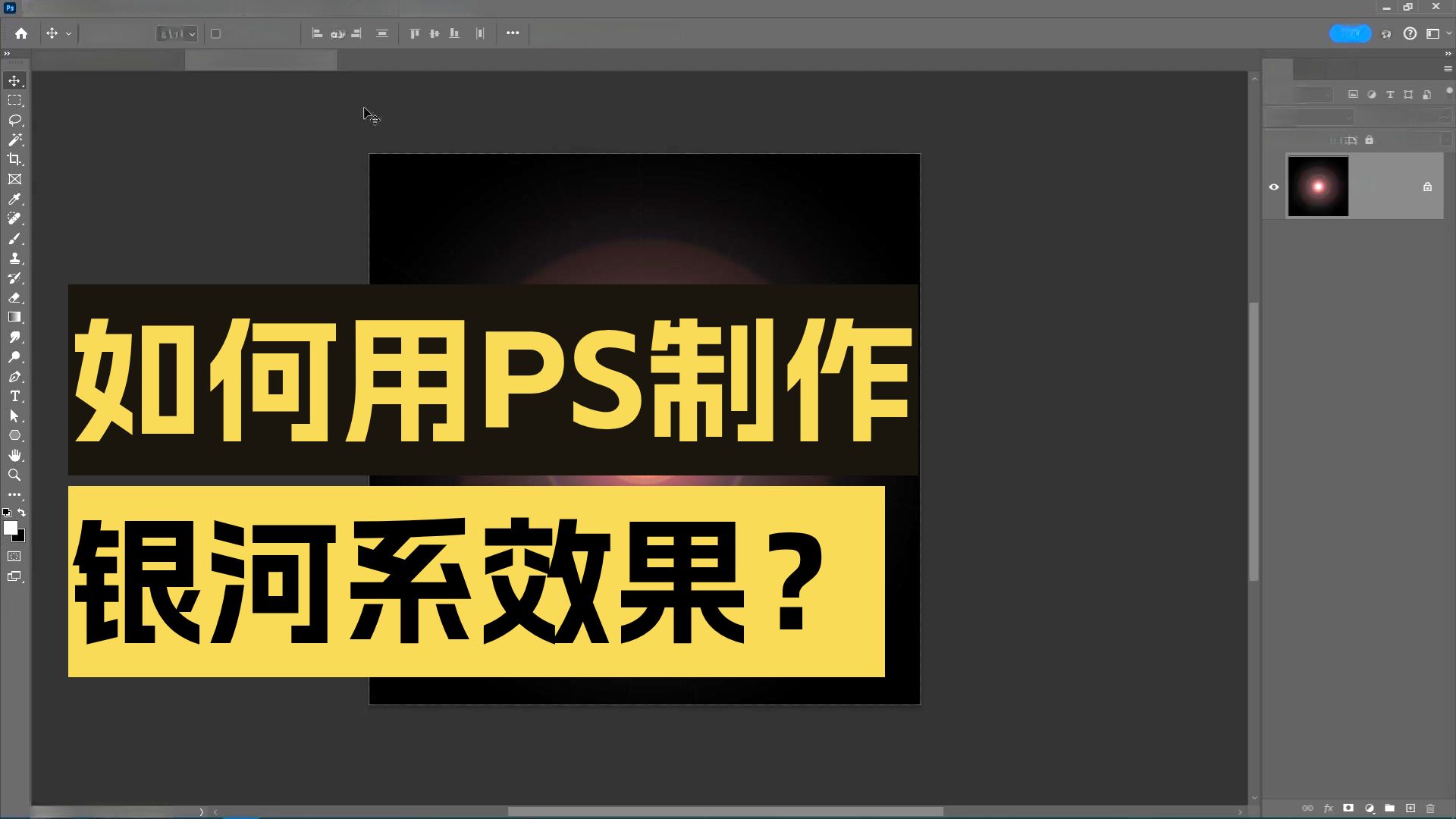Click the blue Share button
The width and height of the screenshot is (1456, 819).
1351,33
